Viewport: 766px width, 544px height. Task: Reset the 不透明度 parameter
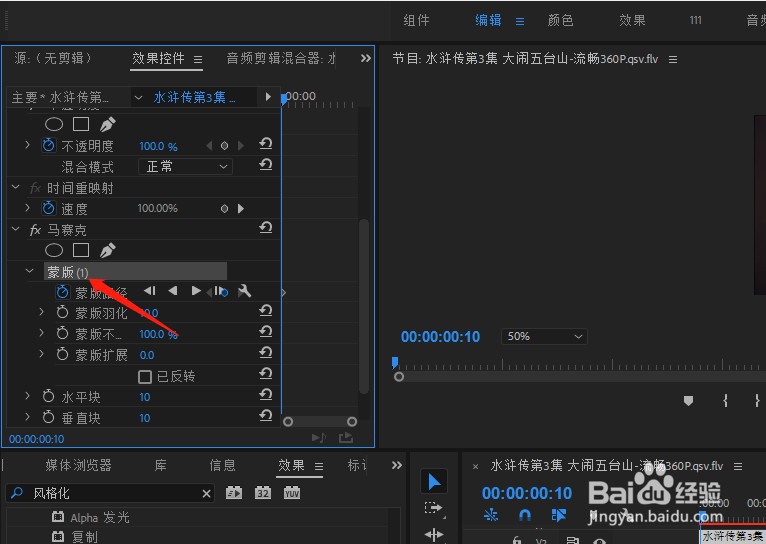coord(265,144)
